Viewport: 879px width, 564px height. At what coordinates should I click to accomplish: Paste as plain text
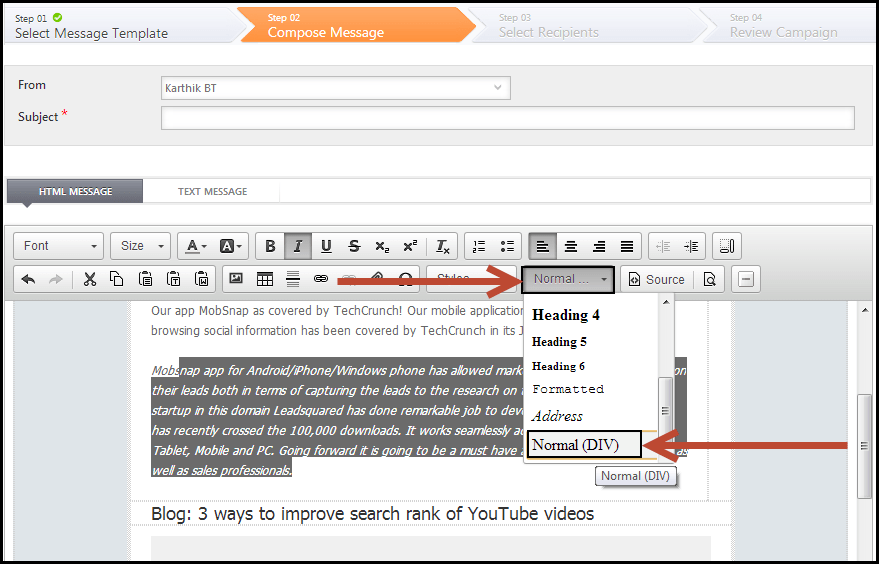click(x=174, y=279)
